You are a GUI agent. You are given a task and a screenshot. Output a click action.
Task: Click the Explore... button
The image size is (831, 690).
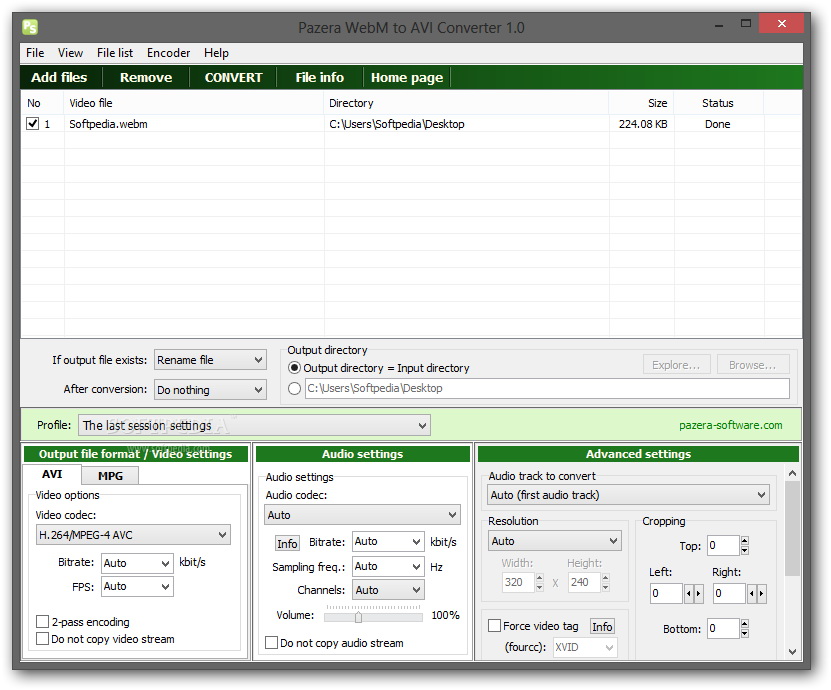(677, 365)
